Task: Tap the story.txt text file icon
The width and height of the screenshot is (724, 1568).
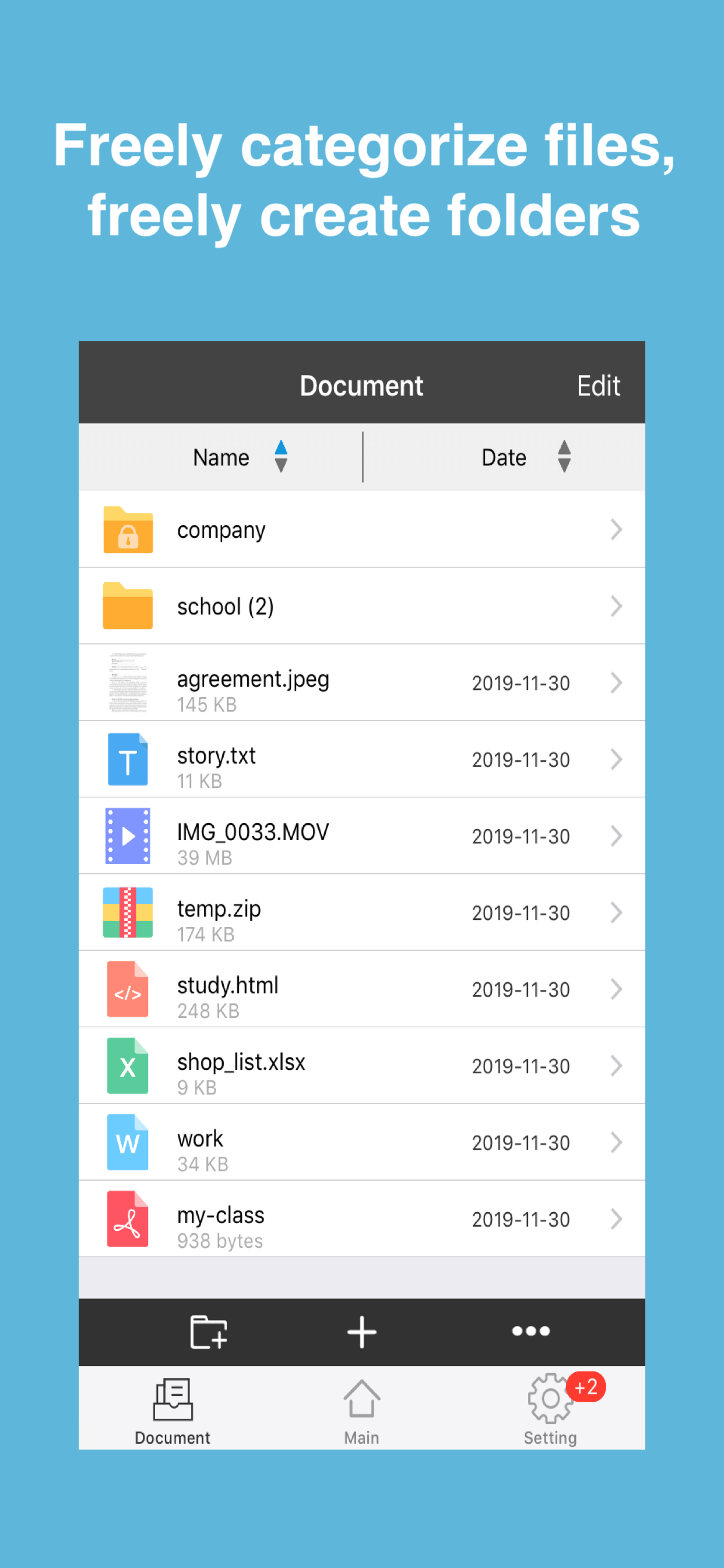Action: tap(128, 759)
